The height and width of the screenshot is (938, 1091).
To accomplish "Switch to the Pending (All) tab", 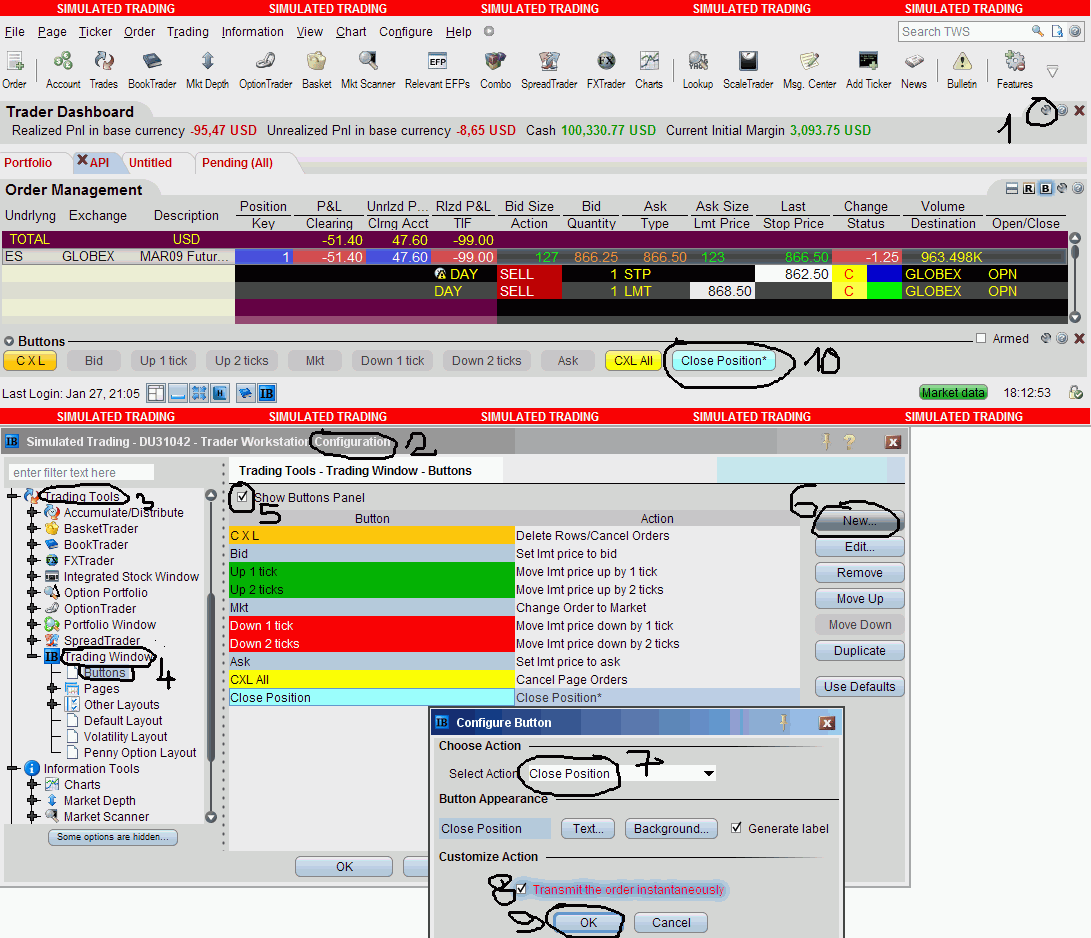I will click(237, 163).
